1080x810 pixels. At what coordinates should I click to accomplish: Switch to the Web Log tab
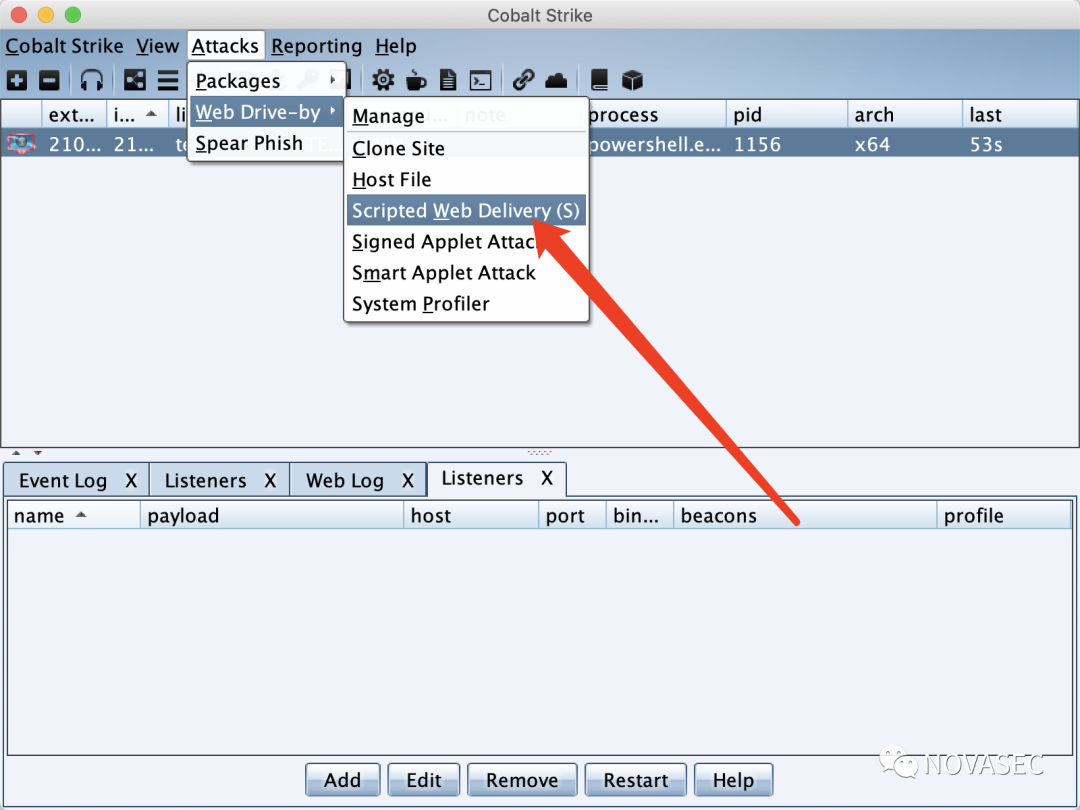(x=344, y=480)
